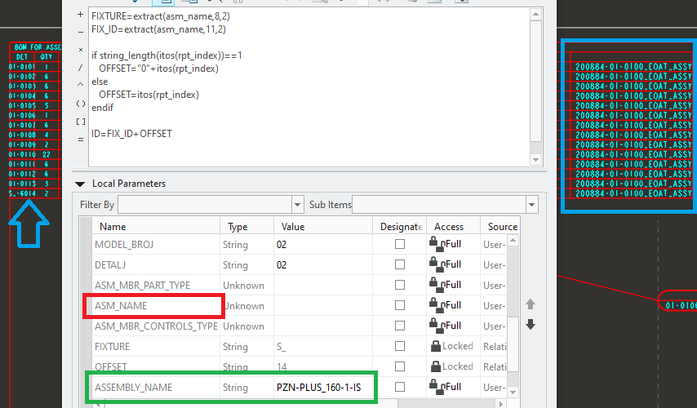Insert square brackets into relations
The height and width of the screenshot is (408, 697).
point(80,121)
